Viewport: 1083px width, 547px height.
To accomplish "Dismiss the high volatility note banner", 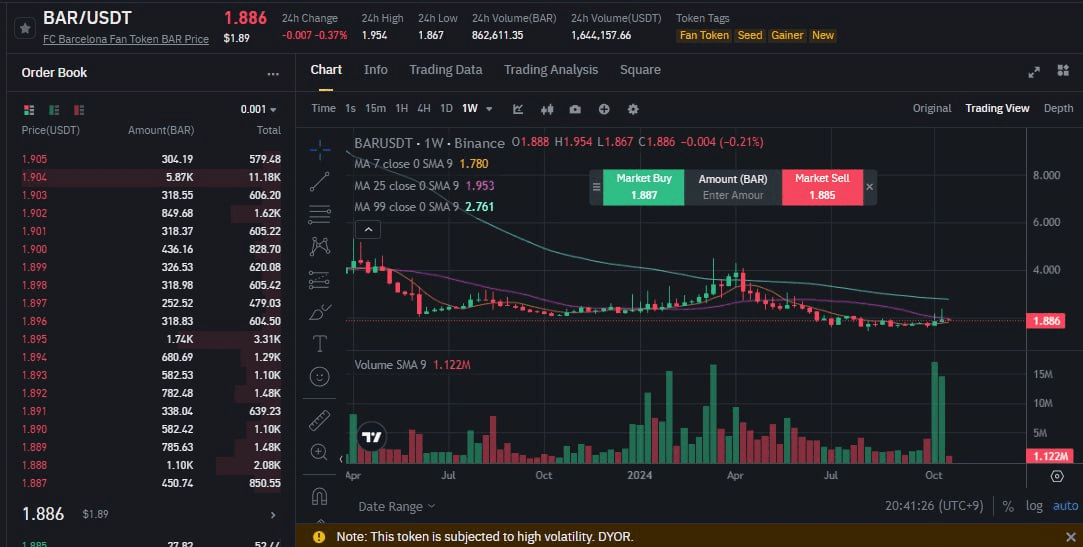I will point(1071,537).
